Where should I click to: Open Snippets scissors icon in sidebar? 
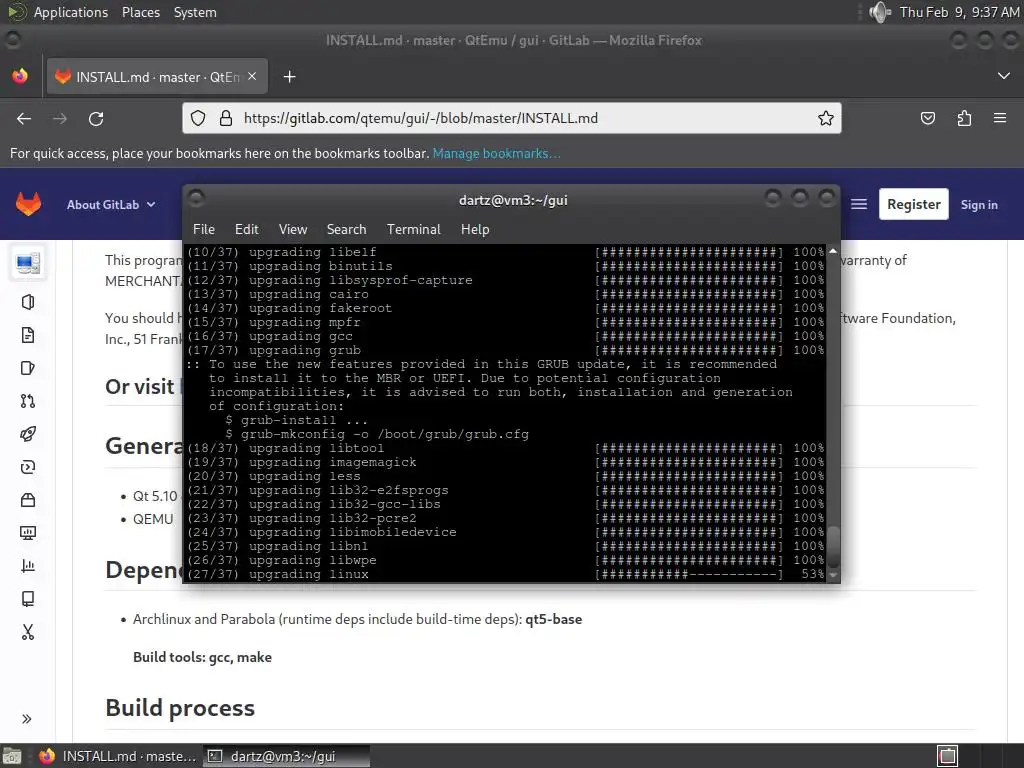coord(27,632)
